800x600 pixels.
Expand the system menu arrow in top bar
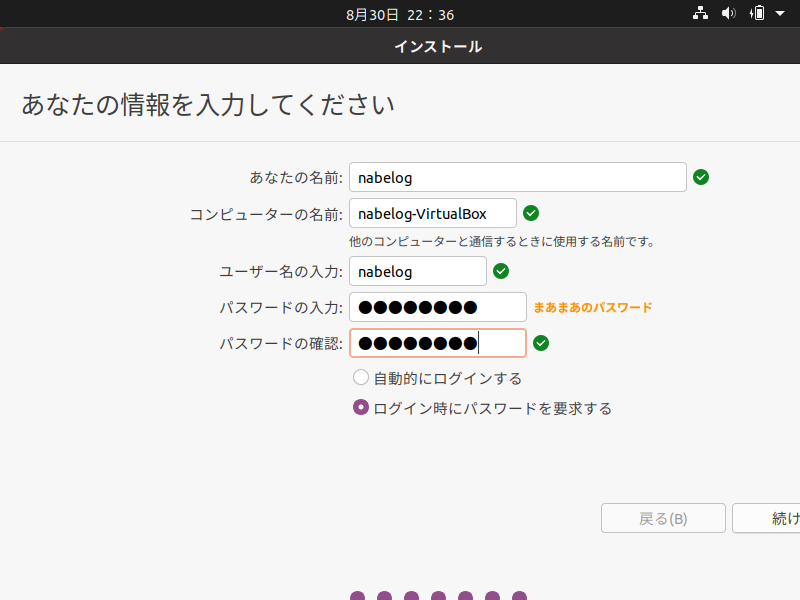(780, 13)
